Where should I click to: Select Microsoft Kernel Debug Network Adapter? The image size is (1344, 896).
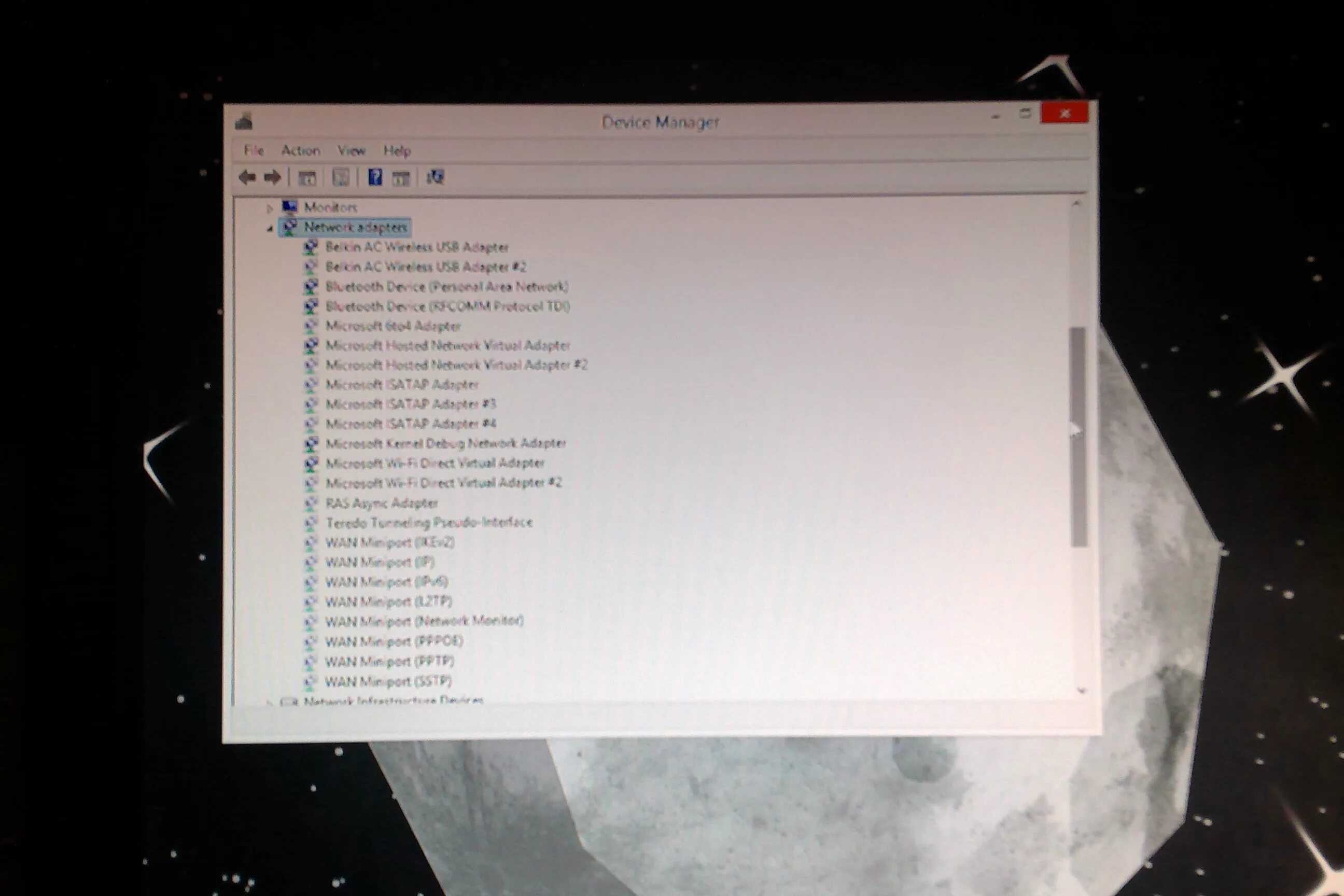[x=445, y=443]
